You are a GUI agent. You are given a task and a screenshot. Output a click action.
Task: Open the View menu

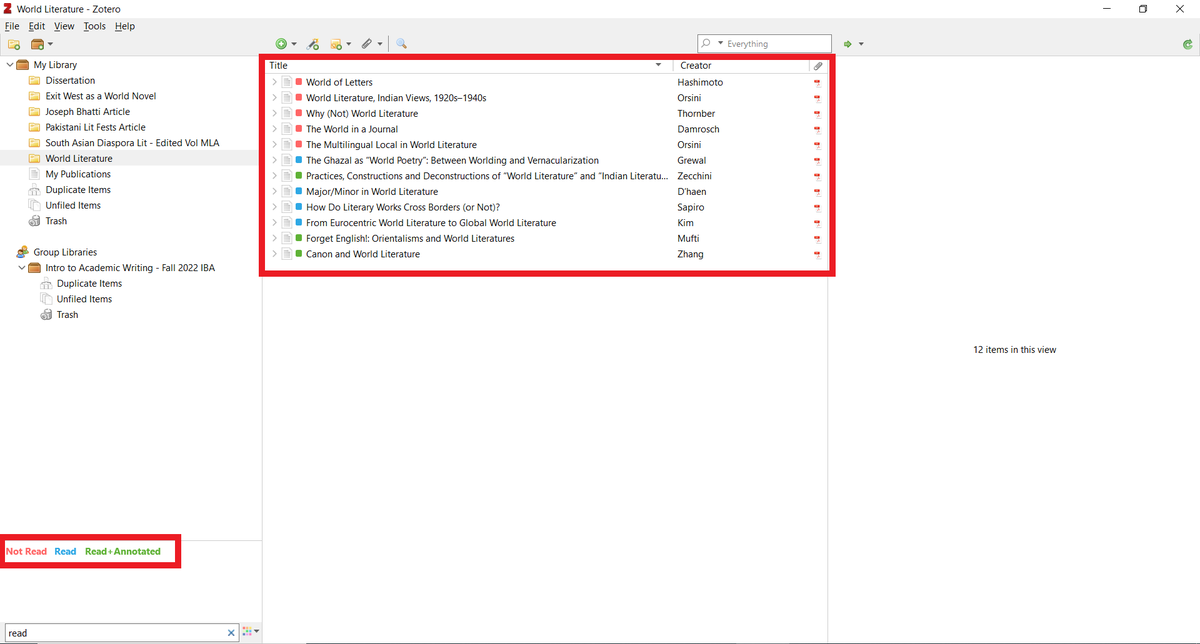pos(64,26)
